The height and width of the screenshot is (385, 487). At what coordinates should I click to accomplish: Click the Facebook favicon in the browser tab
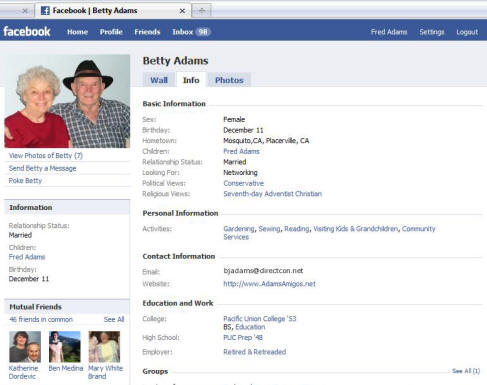pos(45,11)
